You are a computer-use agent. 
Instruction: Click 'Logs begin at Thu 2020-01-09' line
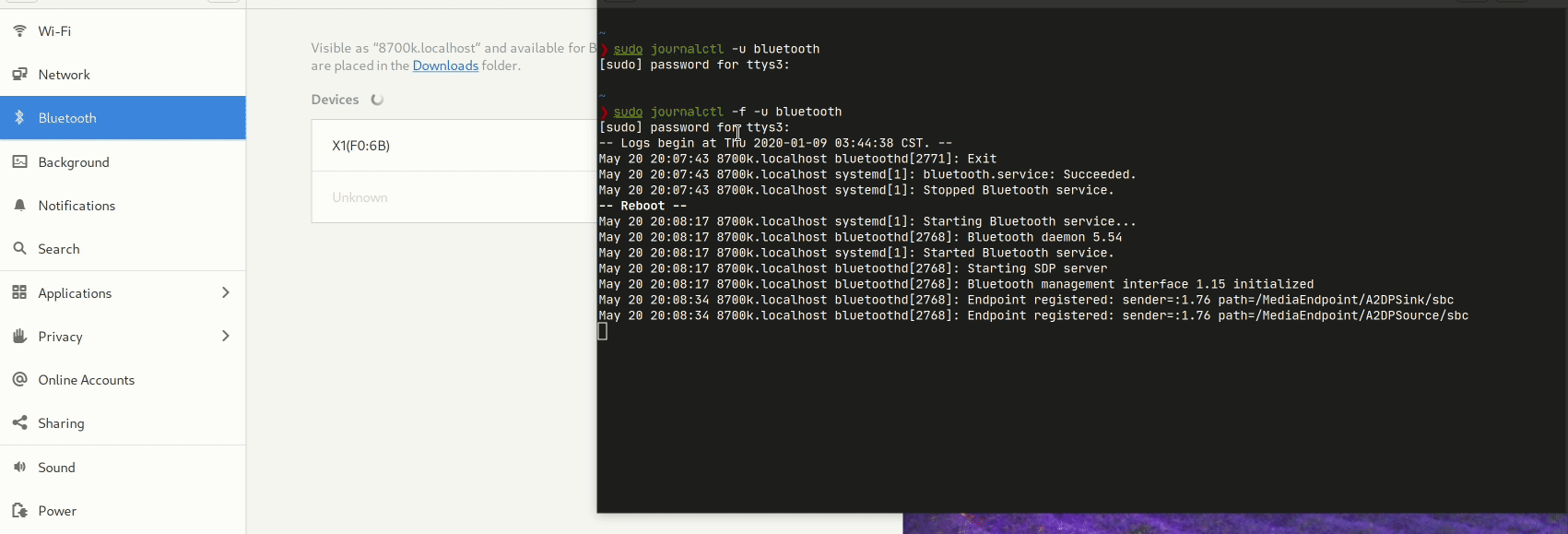(x=775, y=143)
